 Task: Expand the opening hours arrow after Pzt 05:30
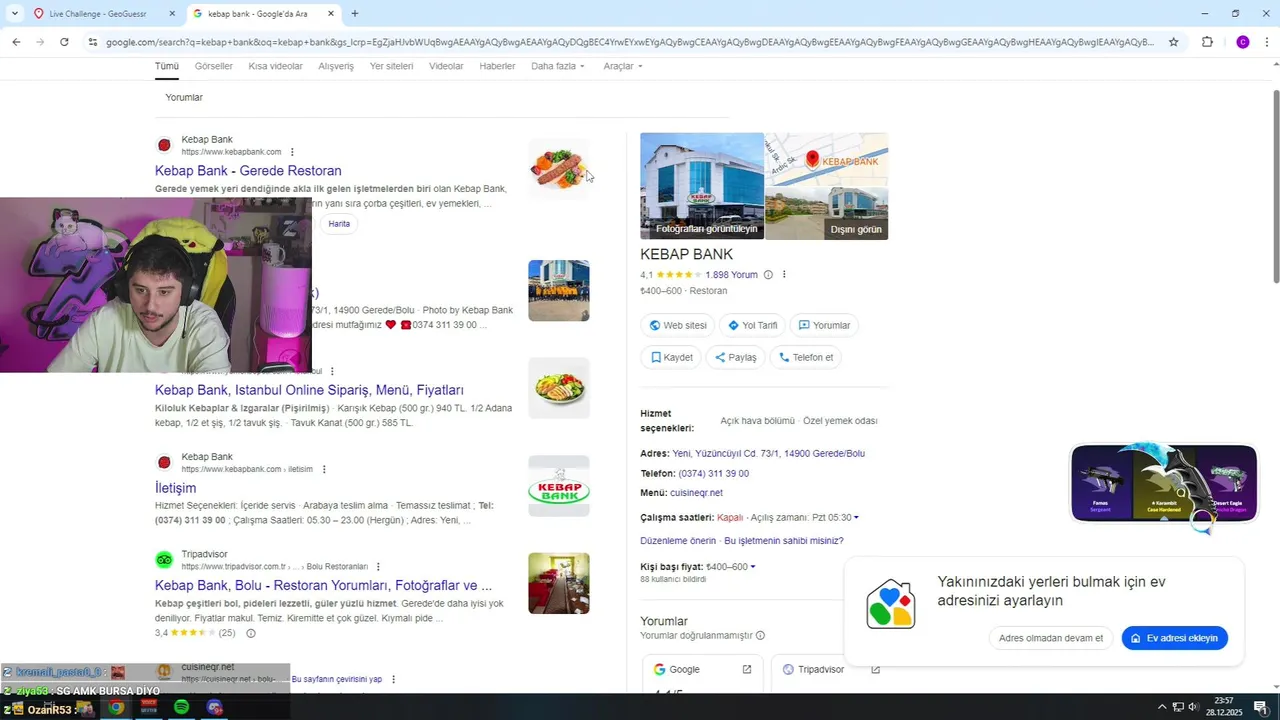click(x=856, y=518)
